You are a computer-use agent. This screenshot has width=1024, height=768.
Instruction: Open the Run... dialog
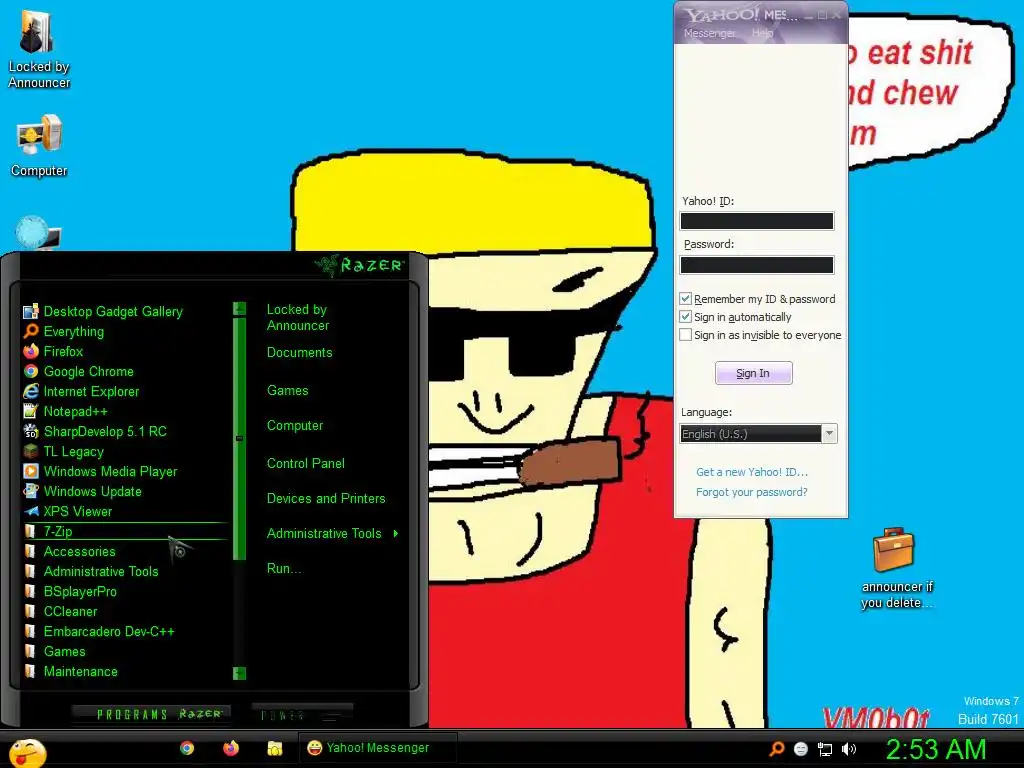click(283, 569)
